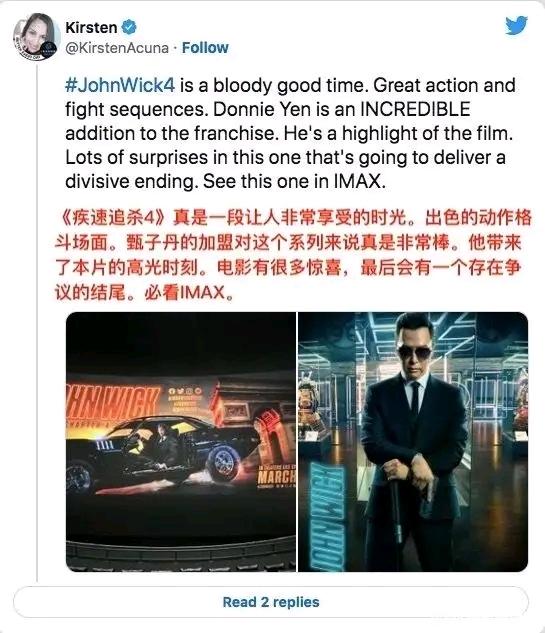Select the red Chinese translation text
Screen dimensions: 545x633
click(x=293, y=255)
